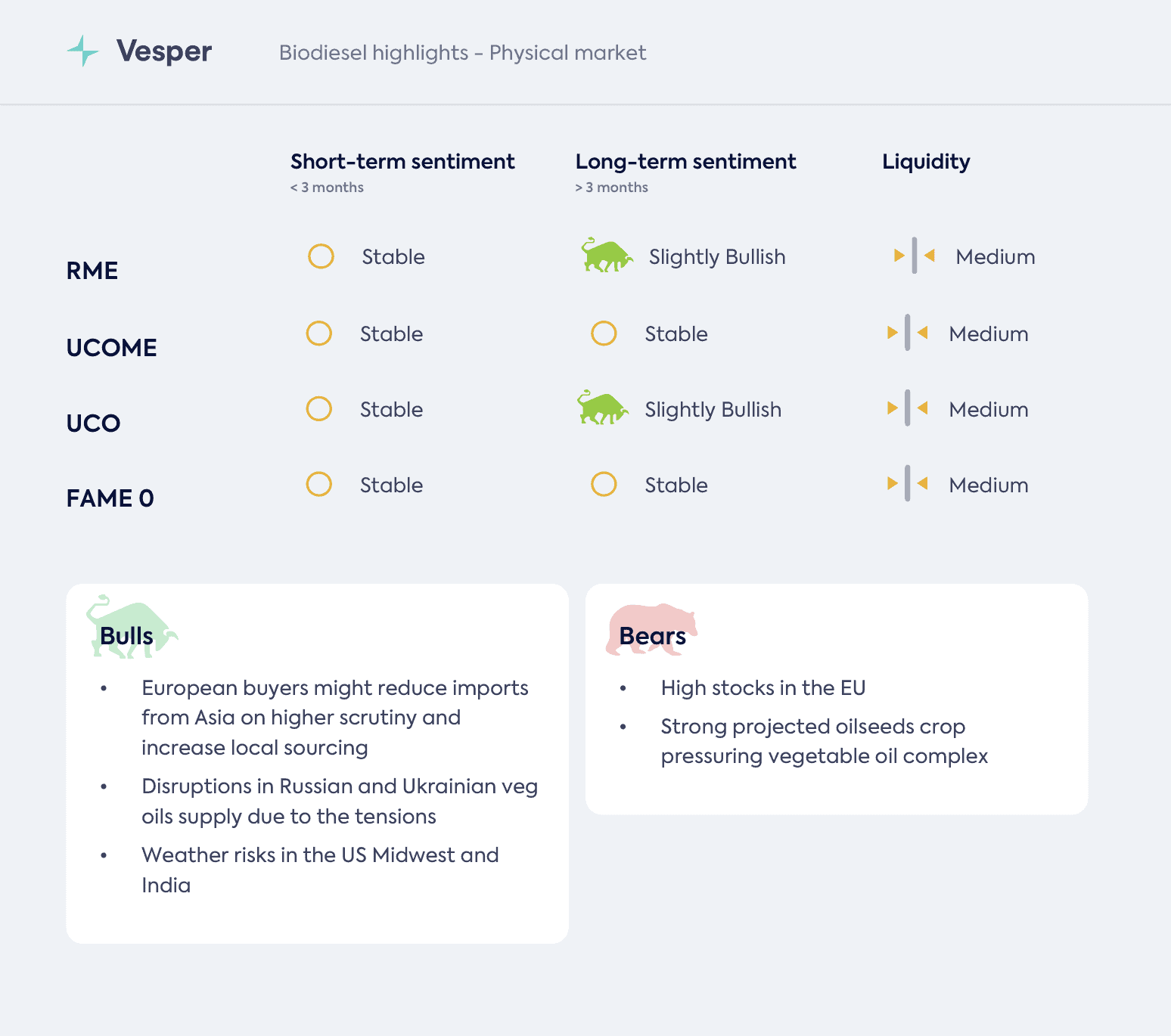This screenshot has width=1171, height=1036.
Task: Click the green bull icon in RME row
Action: (x=607, y=256)
